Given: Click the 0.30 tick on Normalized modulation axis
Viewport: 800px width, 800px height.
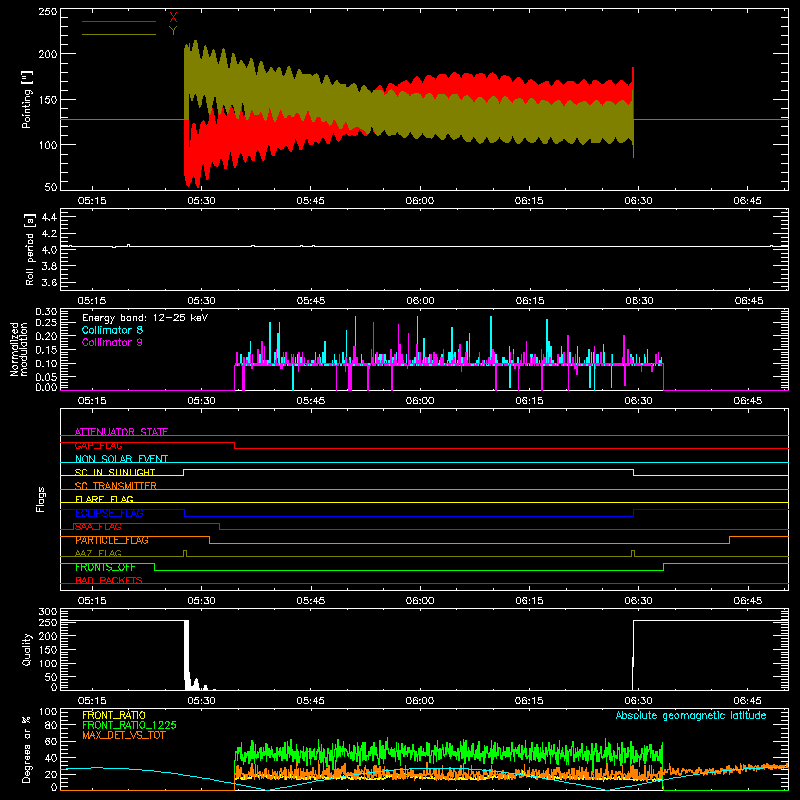Looking at the screenshot, I should click(x=46, y=312).
